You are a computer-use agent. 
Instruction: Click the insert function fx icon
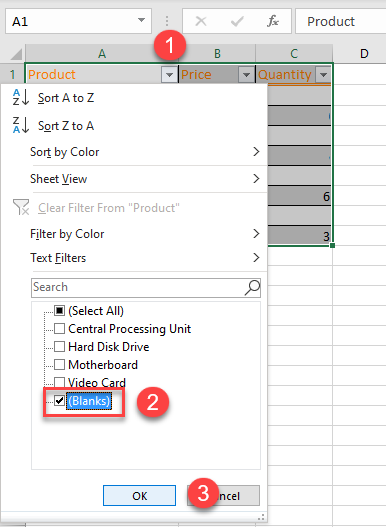pyautogui.click(x=273, y=22)
